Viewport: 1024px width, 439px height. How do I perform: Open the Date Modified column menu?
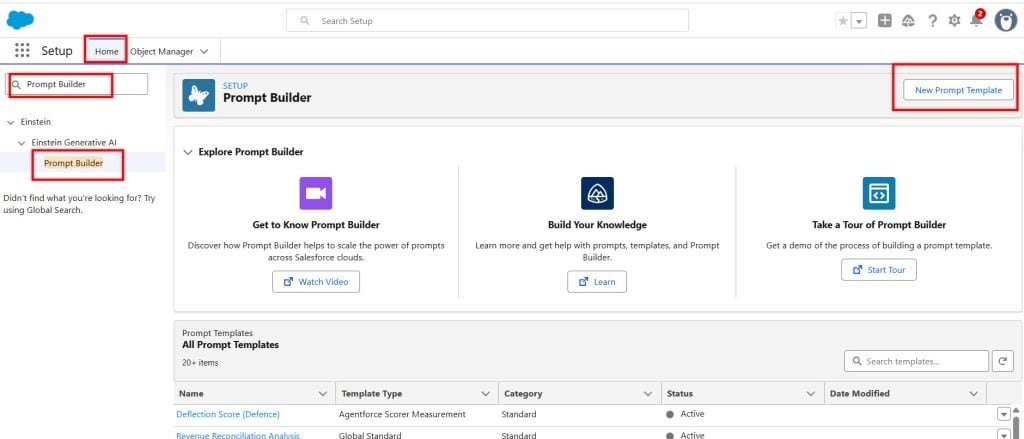(974, 394)
